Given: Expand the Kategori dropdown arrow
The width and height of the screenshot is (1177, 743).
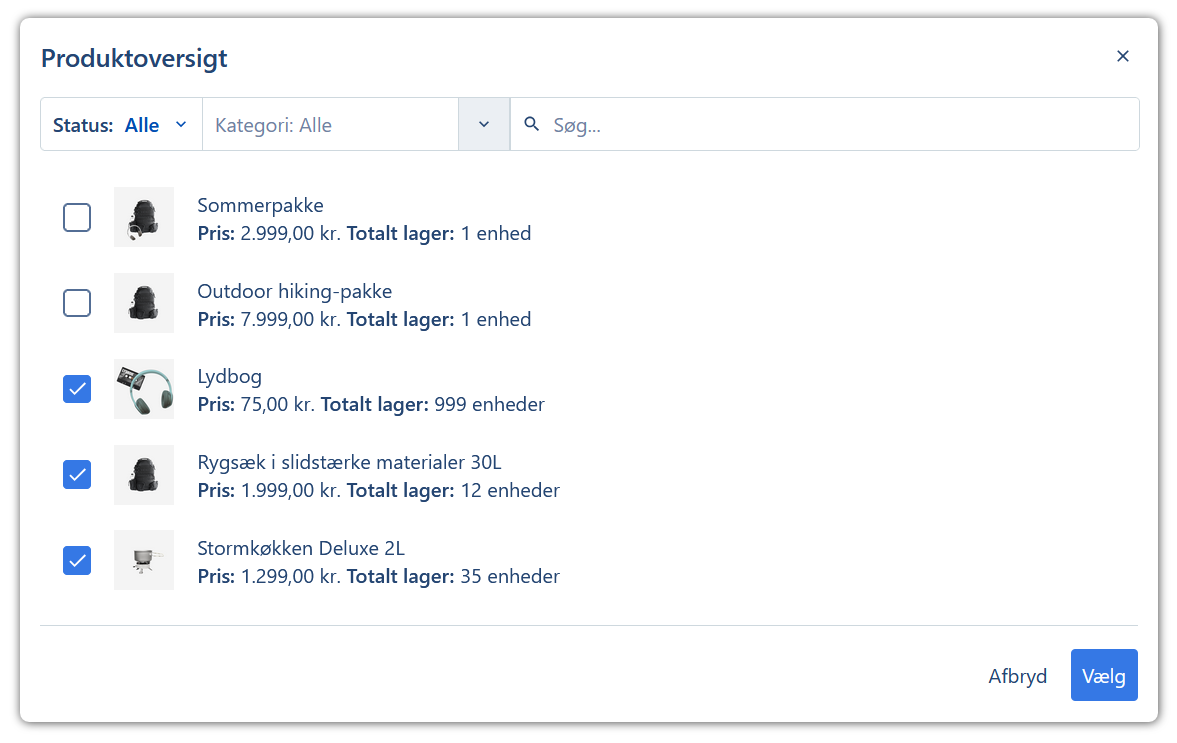Looking at the screenshot, I should [484, 125].
